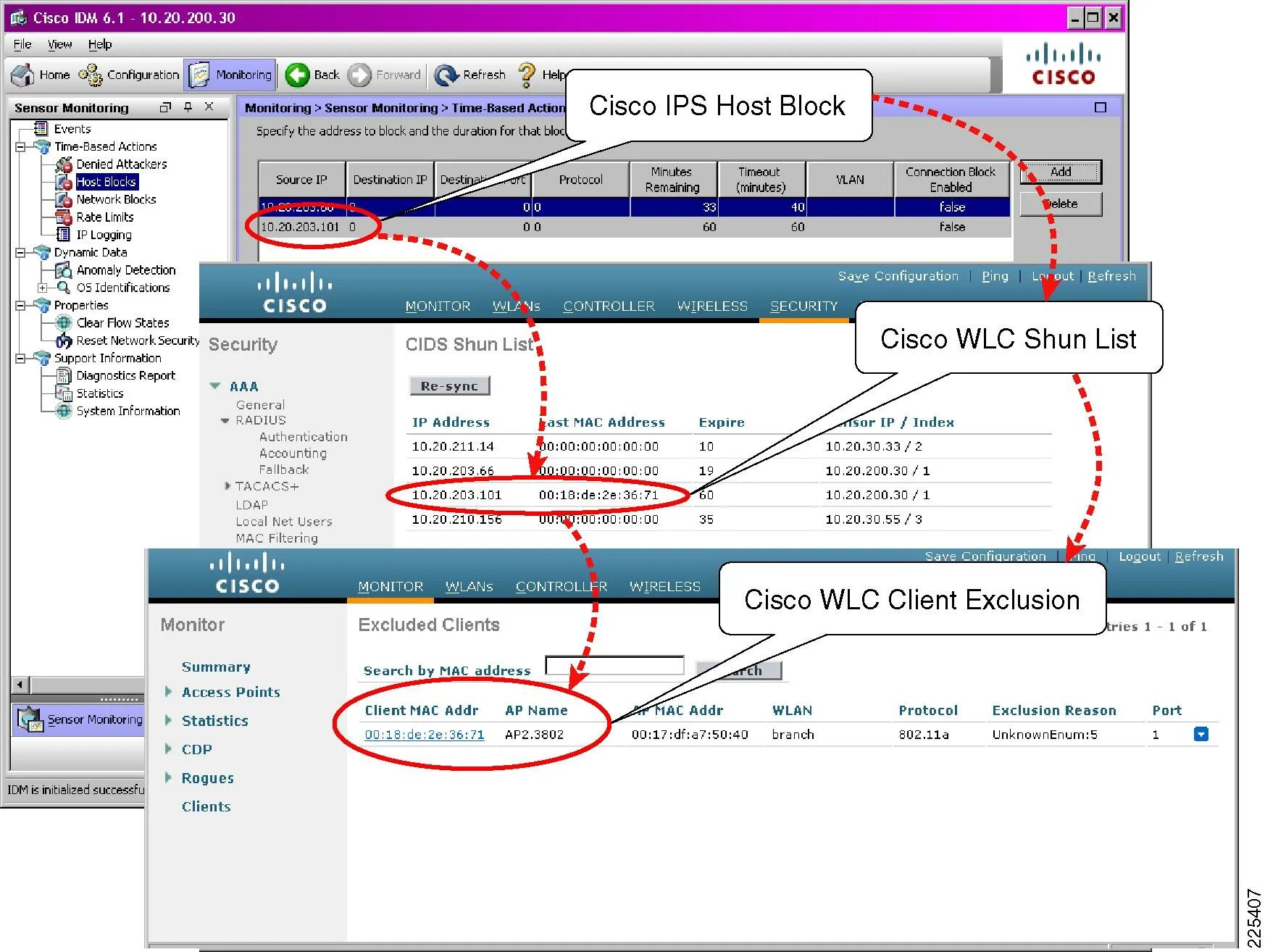Click the Source IP column header
Image resolution: width=1265 pixels, height=952 pixels.
coord(301,179)
